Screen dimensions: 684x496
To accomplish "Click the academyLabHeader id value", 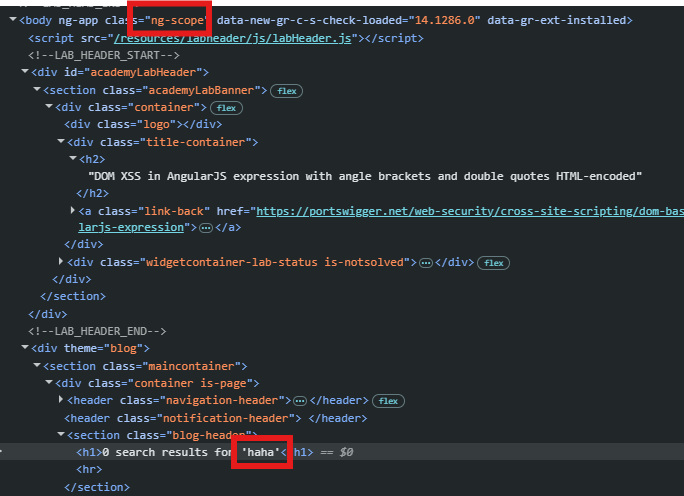I will pyautogui.click(x=142, y=72).
